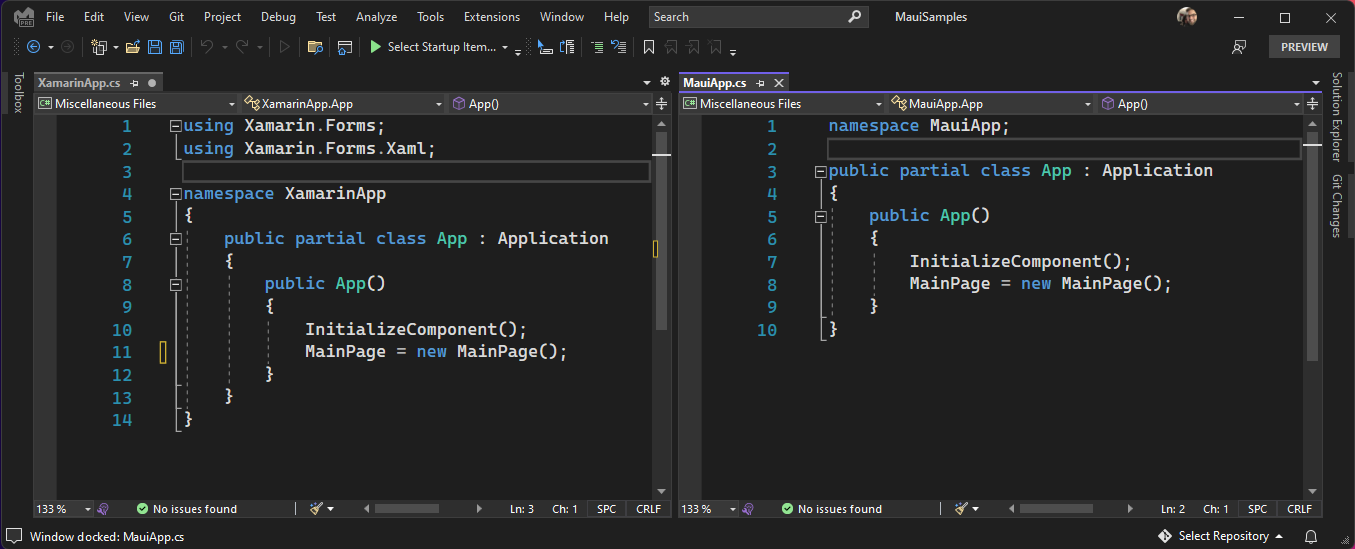Open Miscellaneous Files dropdown in right editor
The height and width of the screenshot is (549, 1355).
(783, 104)
